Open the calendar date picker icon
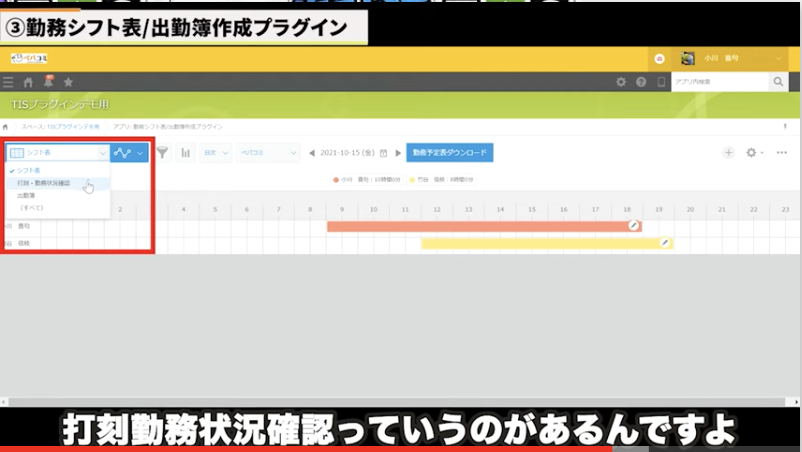This screenshot has width=802, height=452. click(x=383, y=153)
